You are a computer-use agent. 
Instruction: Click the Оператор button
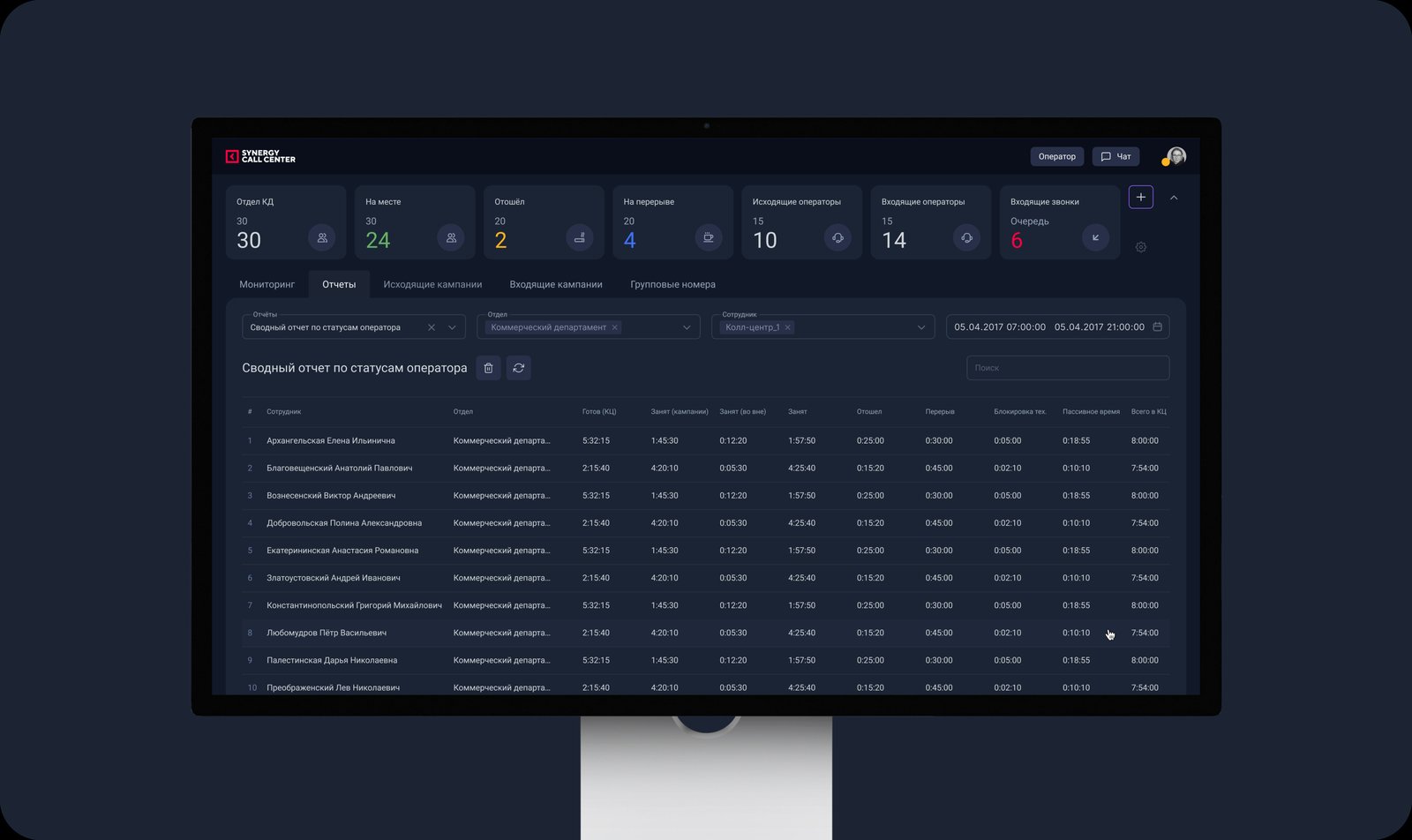click(x=1057, y=156)
